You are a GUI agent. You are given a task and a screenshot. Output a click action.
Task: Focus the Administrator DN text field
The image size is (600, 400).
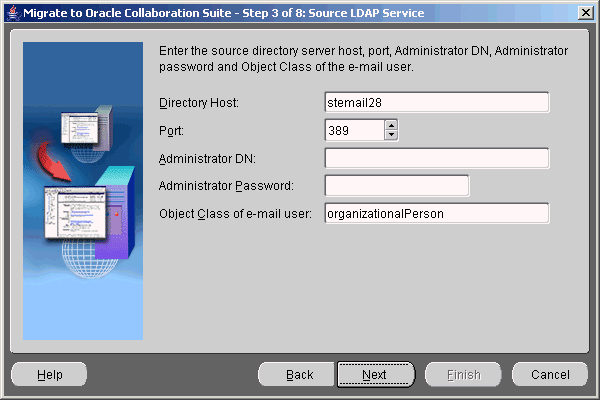pos(437,158)
